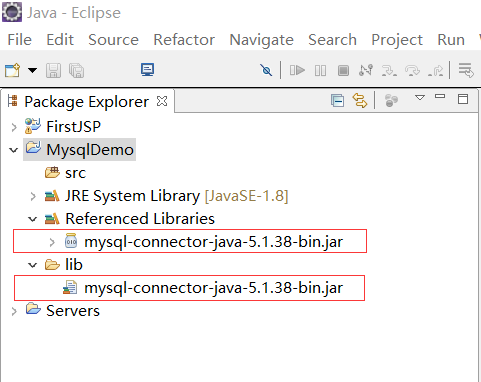Toggle Link with Editor icon
Screen dimensions: 481x382
tap(360, 100)
